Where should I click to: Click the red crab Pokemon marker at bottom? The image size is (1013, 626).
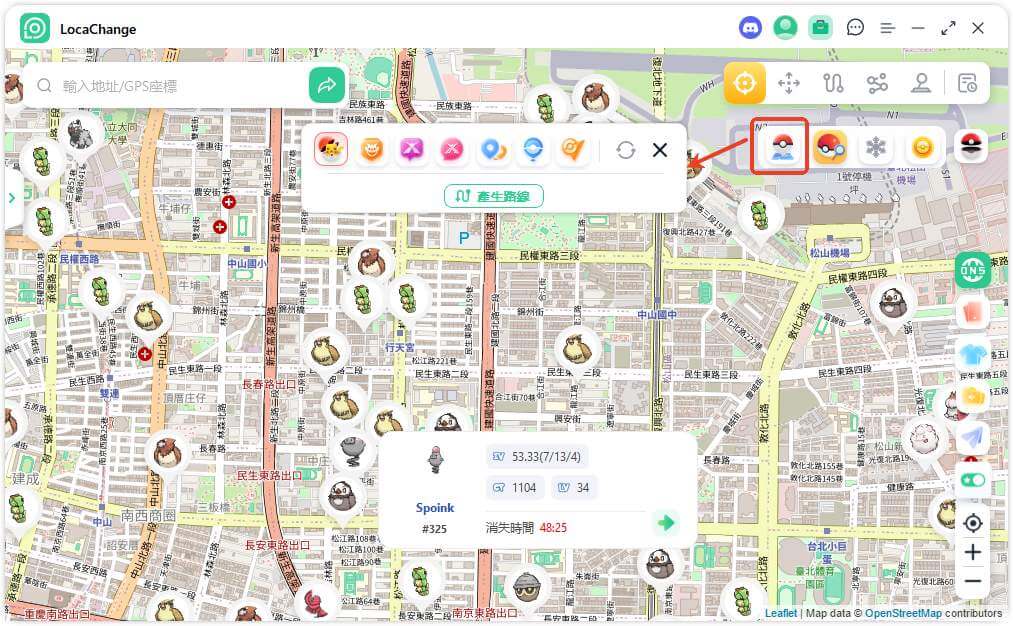coord(317,602)
